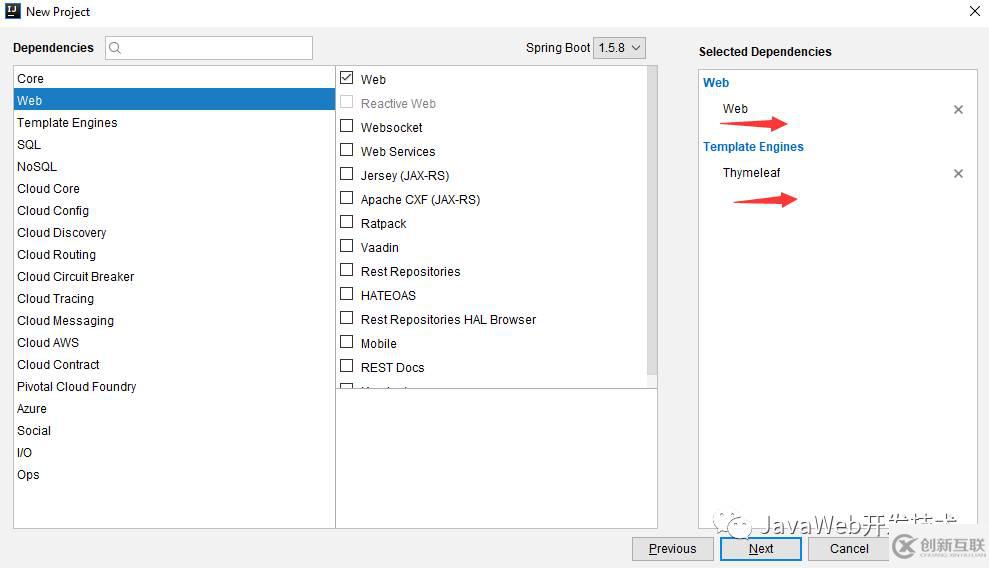Click the dependency list scrollbar
Image resolution: width=989 pixels, height=568 pixels.
pos(652,221)
